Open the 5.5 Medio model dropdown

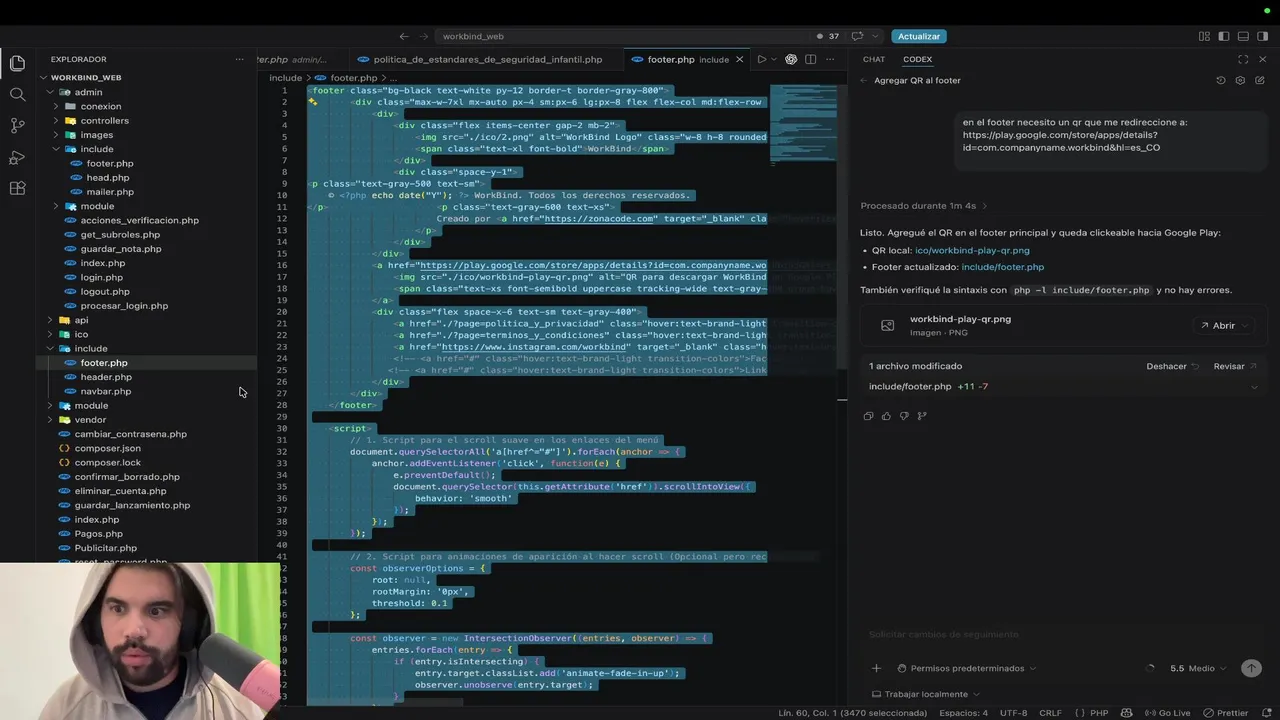[1198, 668]
